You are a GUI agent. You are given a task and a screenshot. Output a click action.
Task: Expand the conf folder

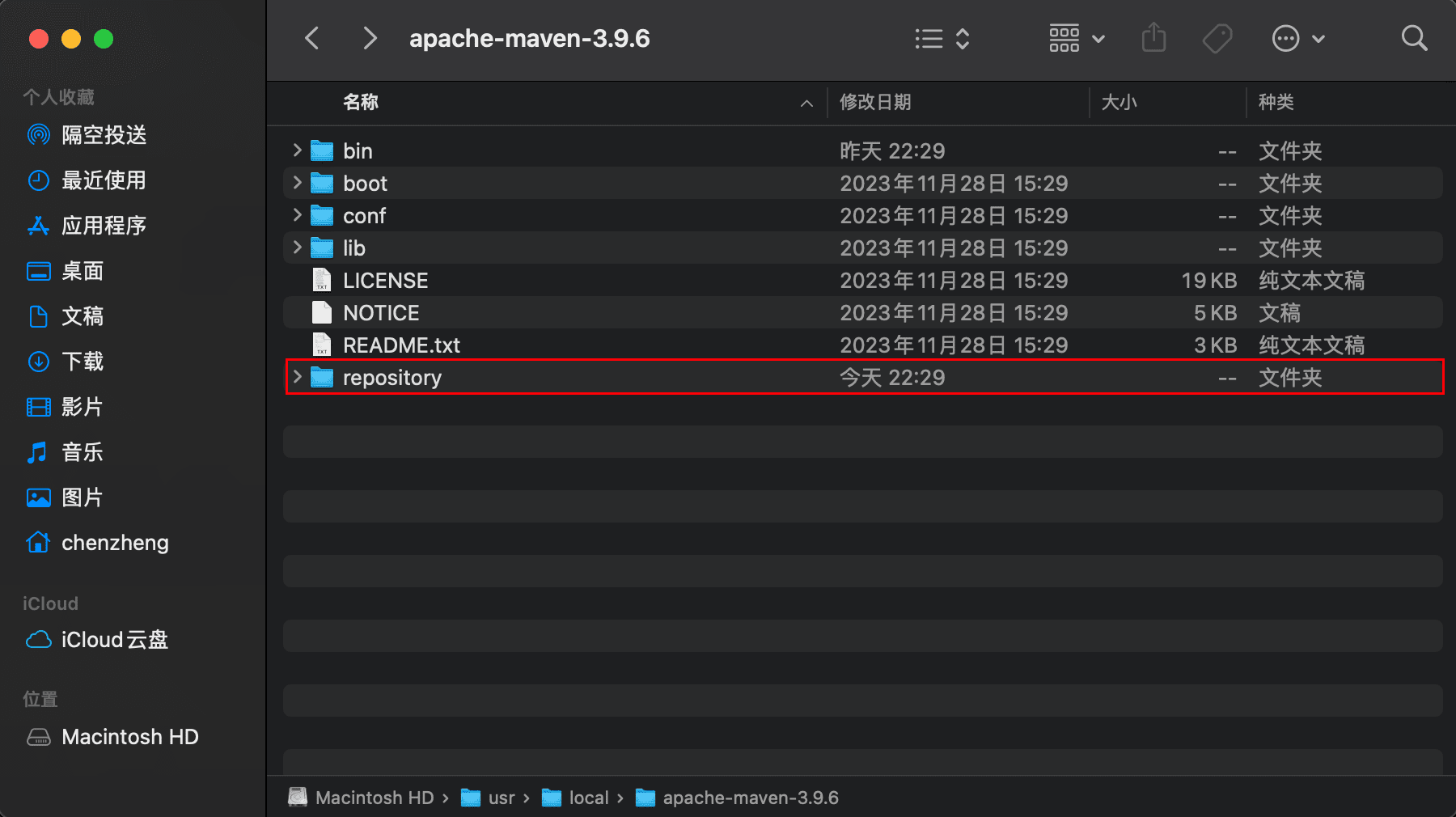coord(297,215)
